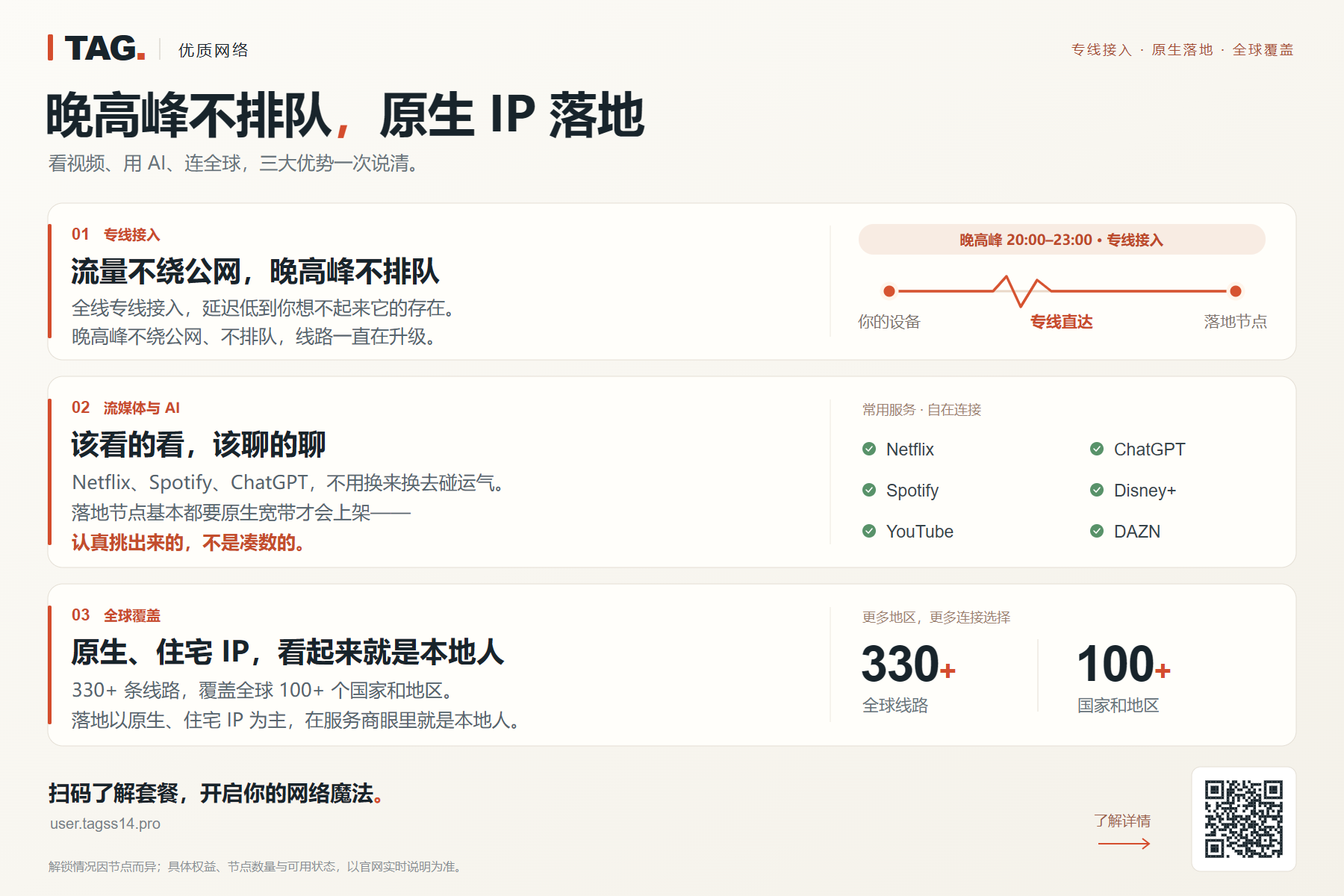The image size is (1344, 896).
Task: Click the 国家和地区 caption
Action: 1118,706
